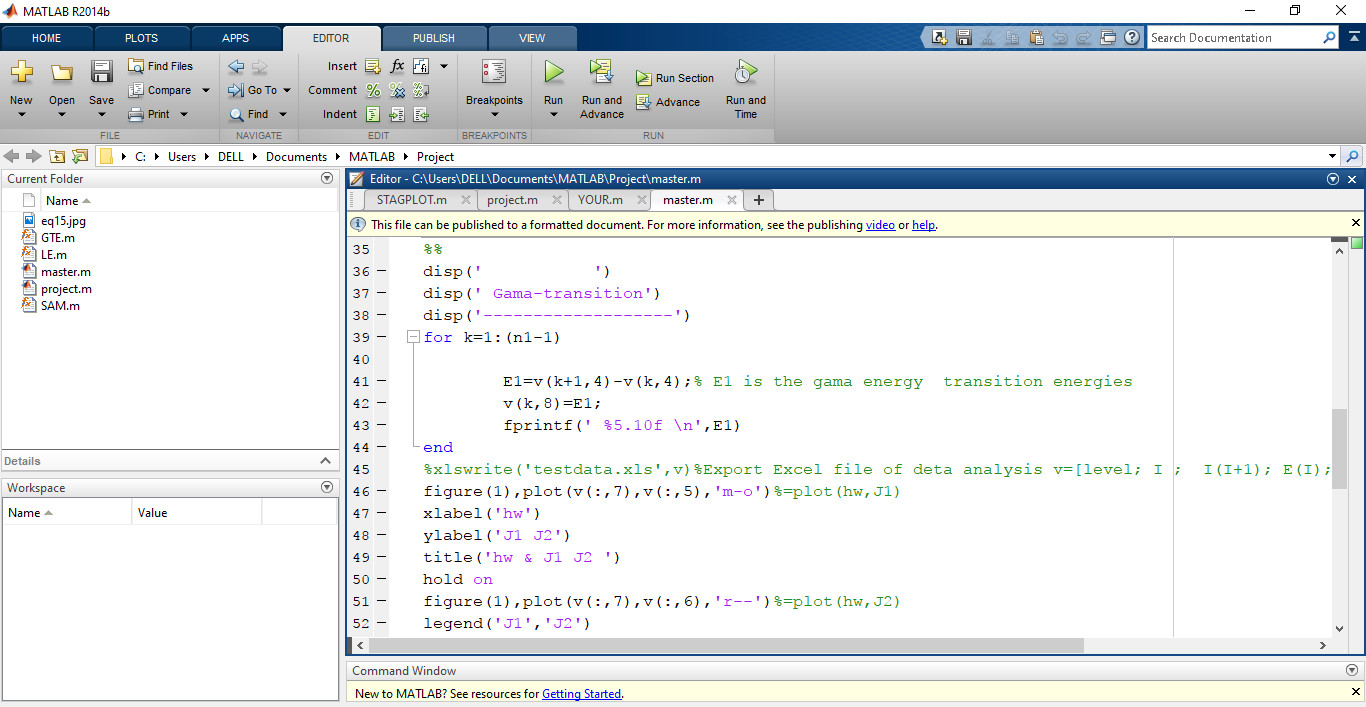Click the Save icon in quick access toolbar

(x=964, y=36)
